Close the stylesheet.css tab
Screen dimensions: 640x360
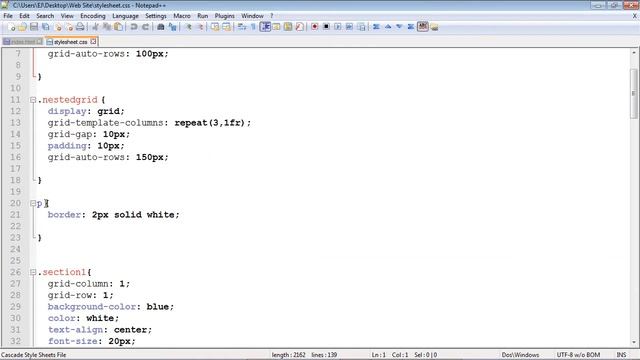coord(93,41)
